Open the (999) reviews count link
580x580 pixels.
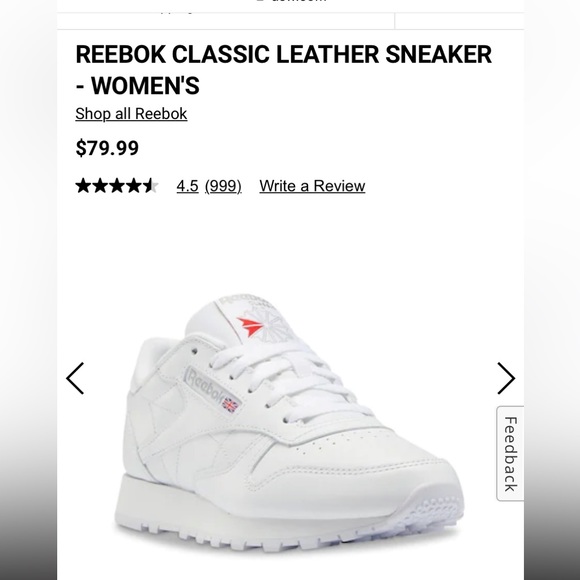[x=223, y=186]
